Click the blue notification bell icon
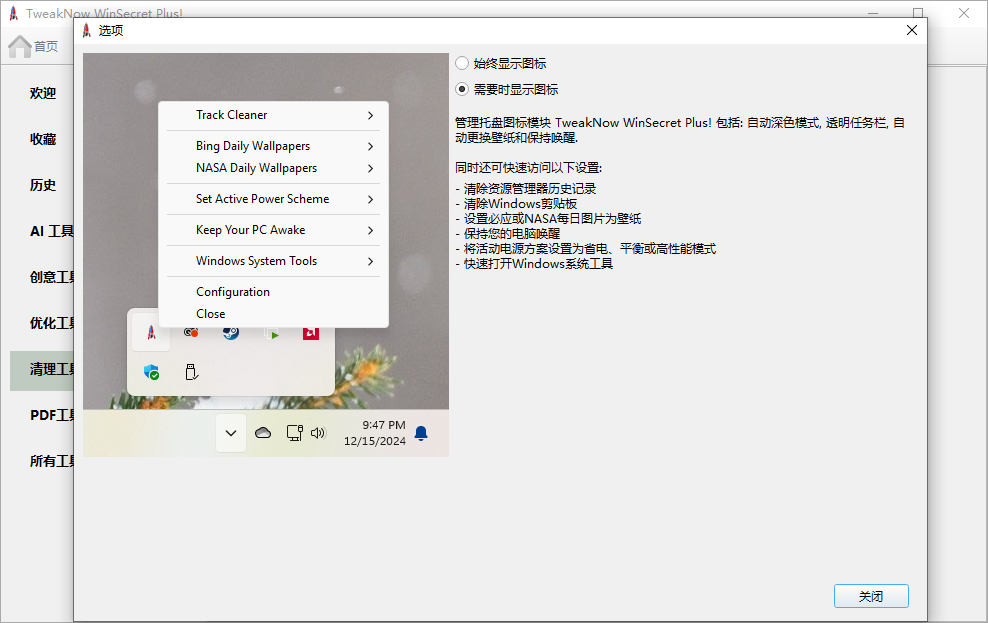988x623 pixels. (421, 433)
